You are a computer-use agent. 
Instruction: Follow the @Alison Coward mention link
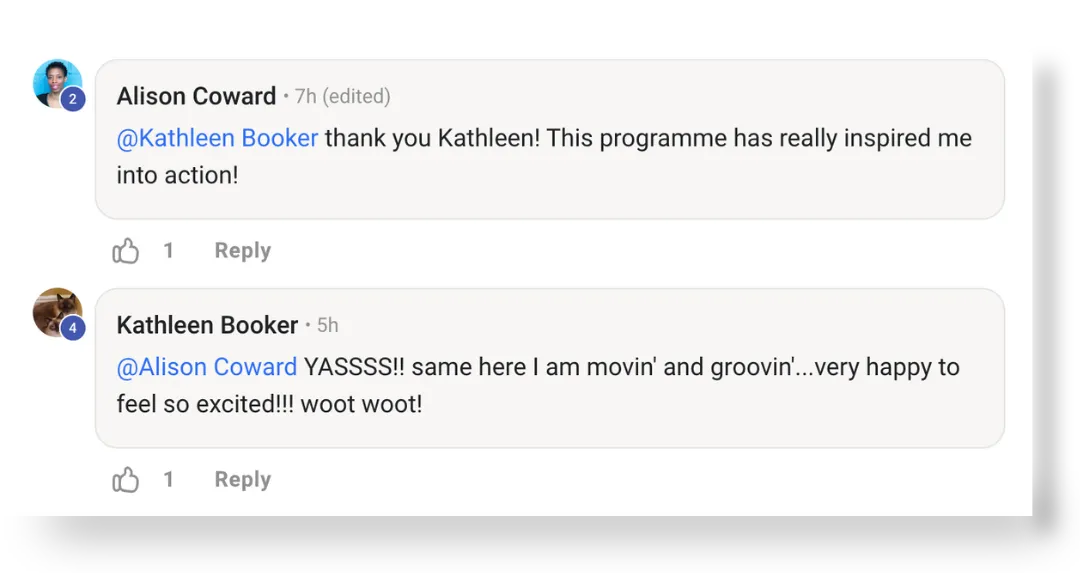pyautogui.click(x=207, y=366)
